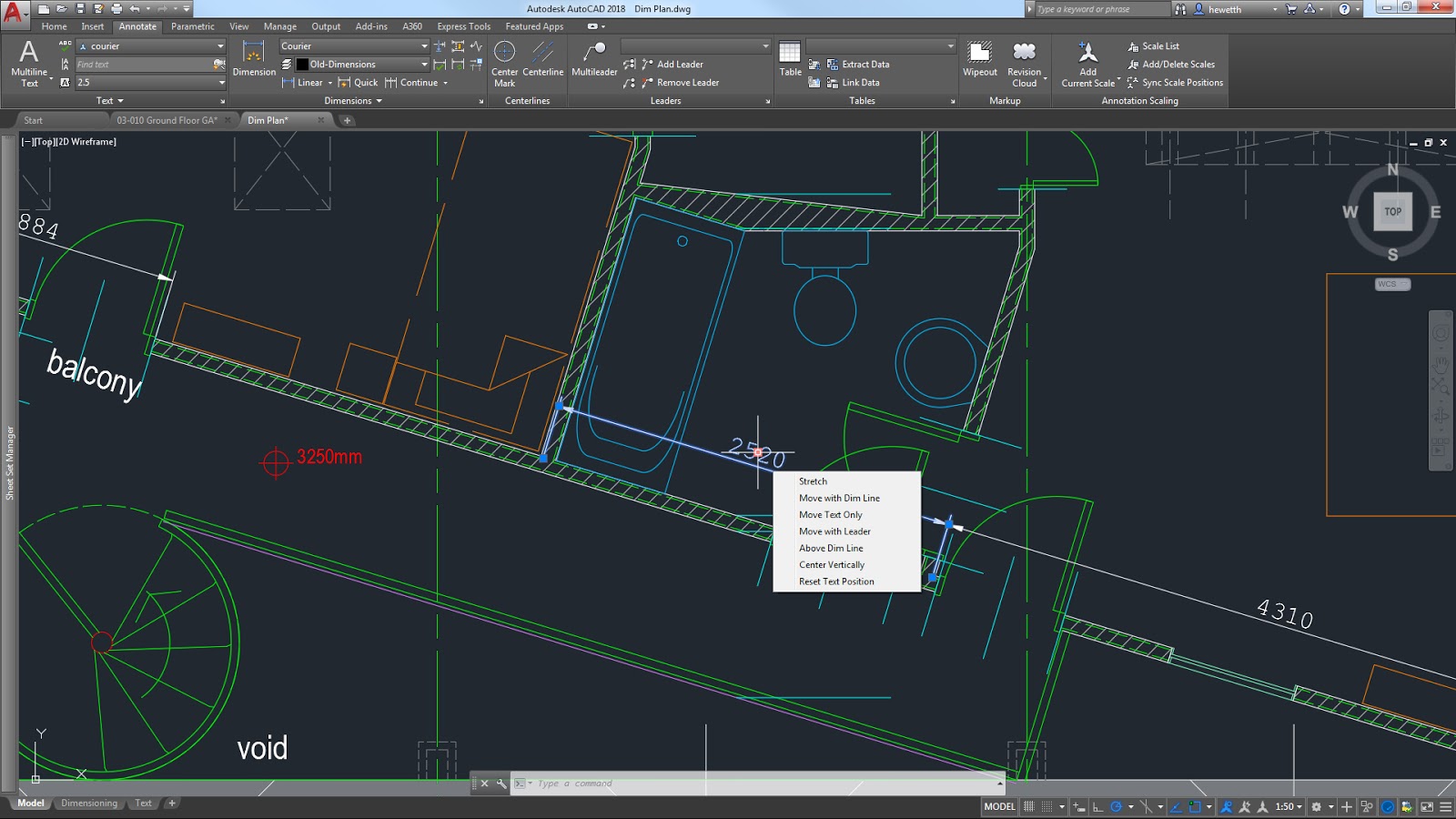Image resolution: width=1456 pixels, height=819 pixels.
Task: Click the Table tool icon
Action: click(x=790, y=59)
